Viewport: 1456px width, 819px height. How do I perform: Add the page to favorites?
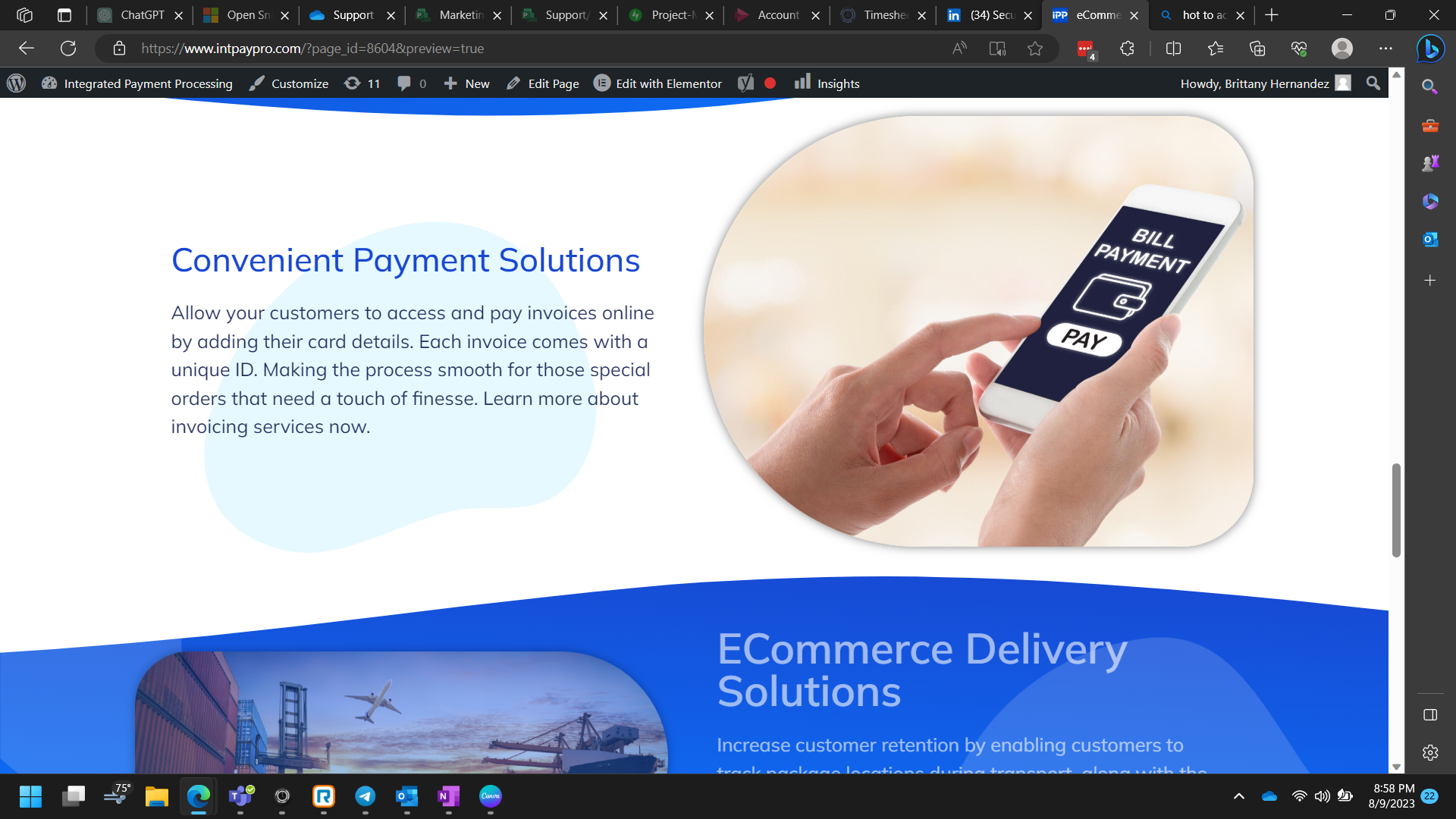[x=1034, y=49]
